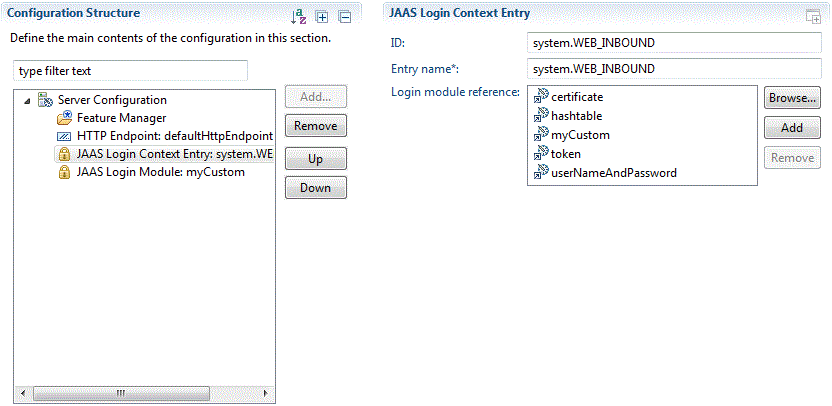
Task: Collapse the Server Configuration tree node
Action: 27,100
